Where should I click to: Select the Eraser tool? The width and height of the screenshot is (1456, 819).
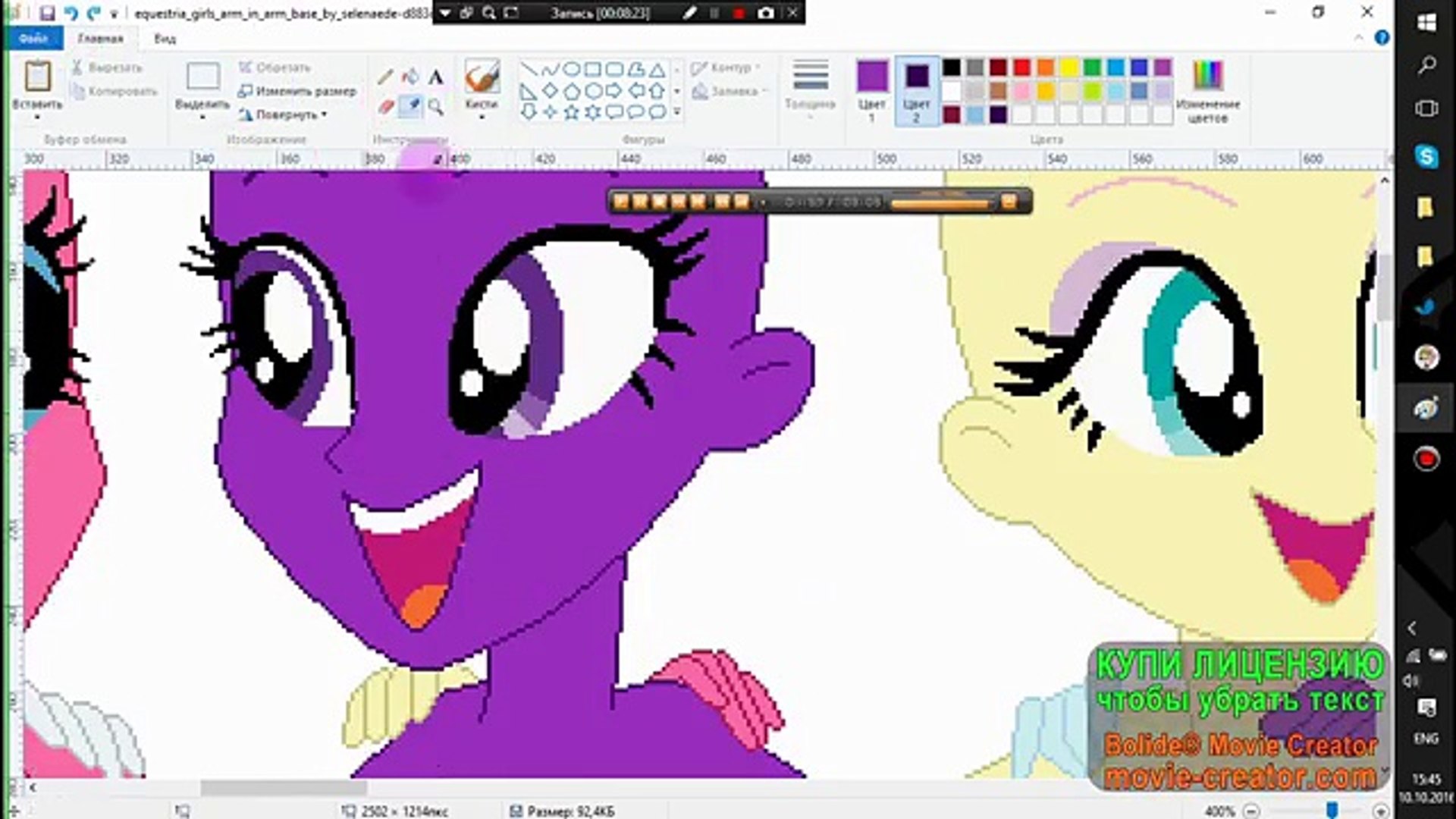click(x=385, y=106)
